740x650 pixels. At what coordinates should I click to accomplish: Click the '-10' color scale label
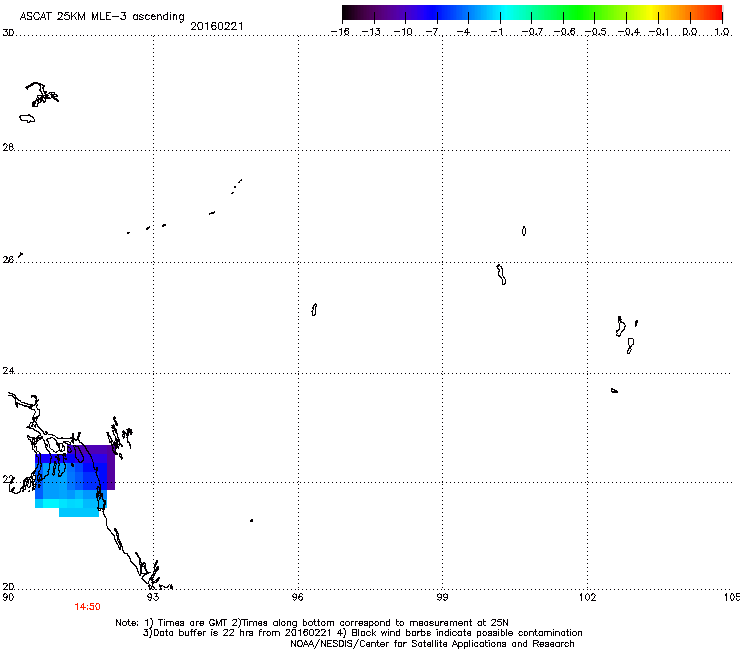point(403,32)
